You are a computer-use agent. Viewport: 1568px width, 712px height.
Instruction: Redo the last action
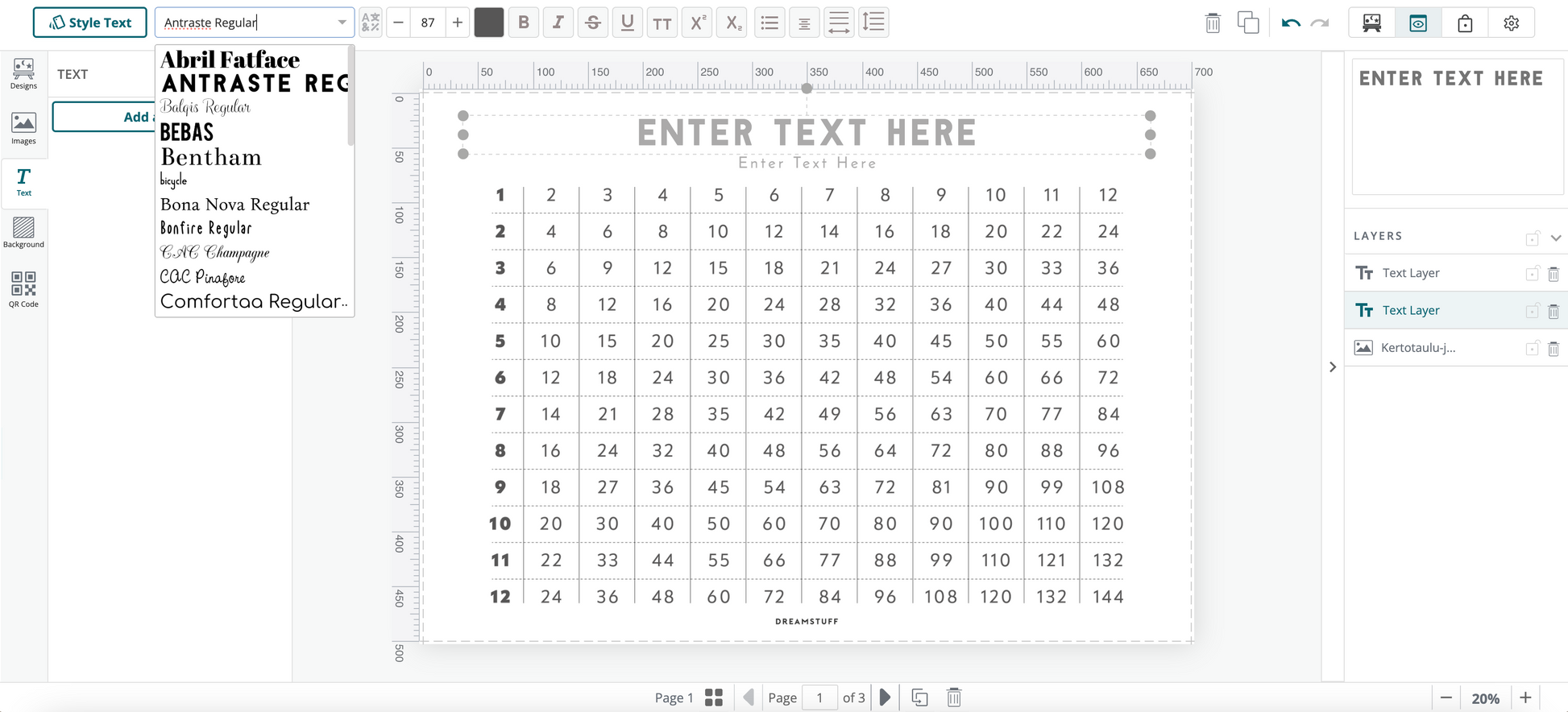(x=1320, y=23)
